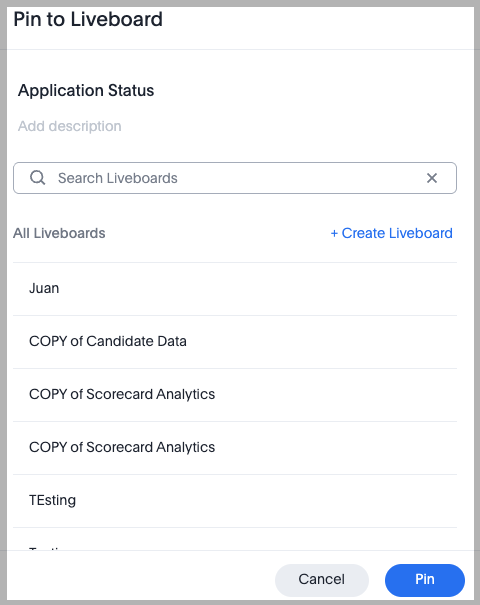Select the second COPY of Scorecard Analytics
This screenshot has height=605, width=480.
235,447
